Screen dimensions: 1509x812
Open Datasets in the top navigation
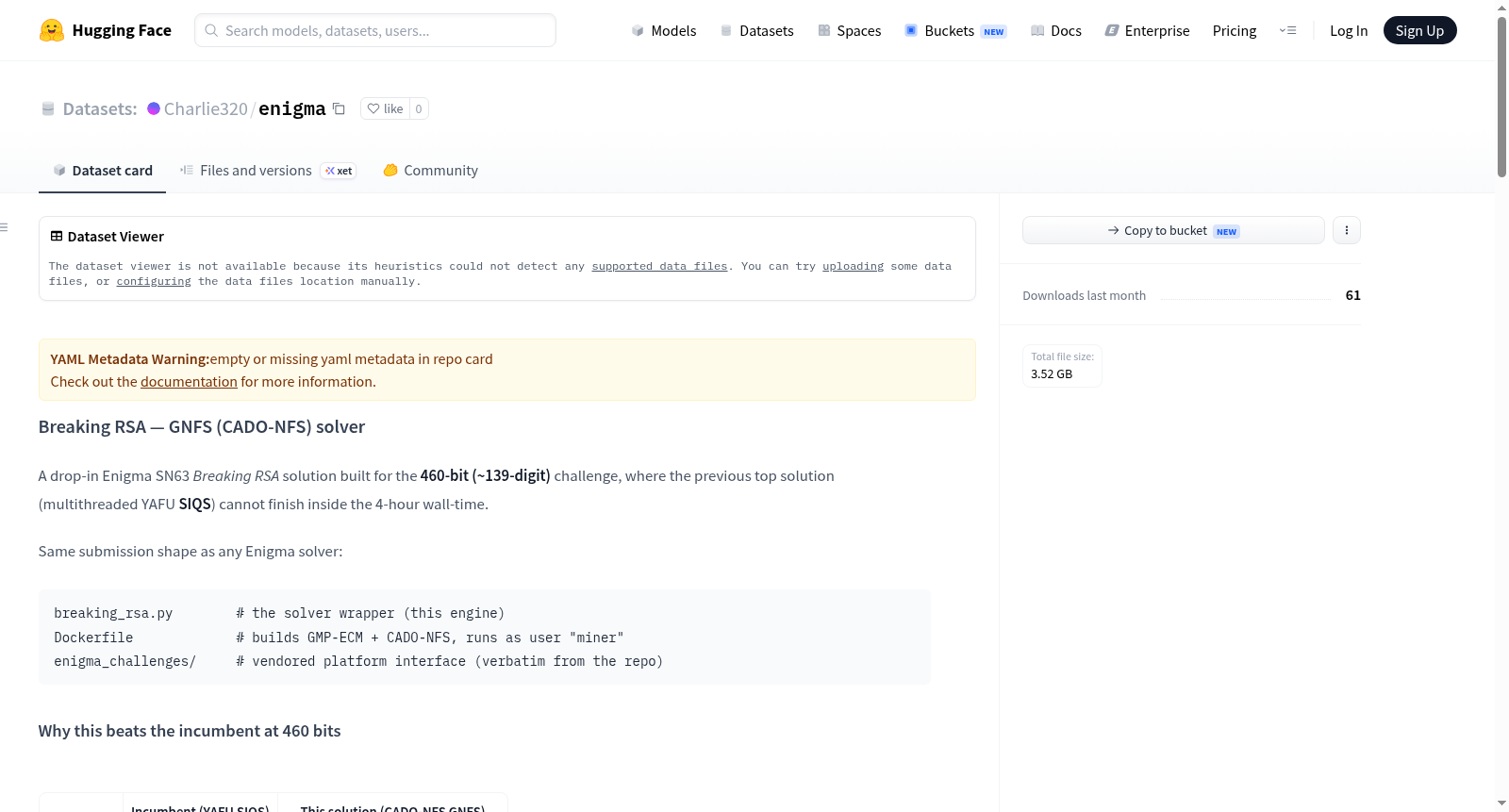click(757, 30)
